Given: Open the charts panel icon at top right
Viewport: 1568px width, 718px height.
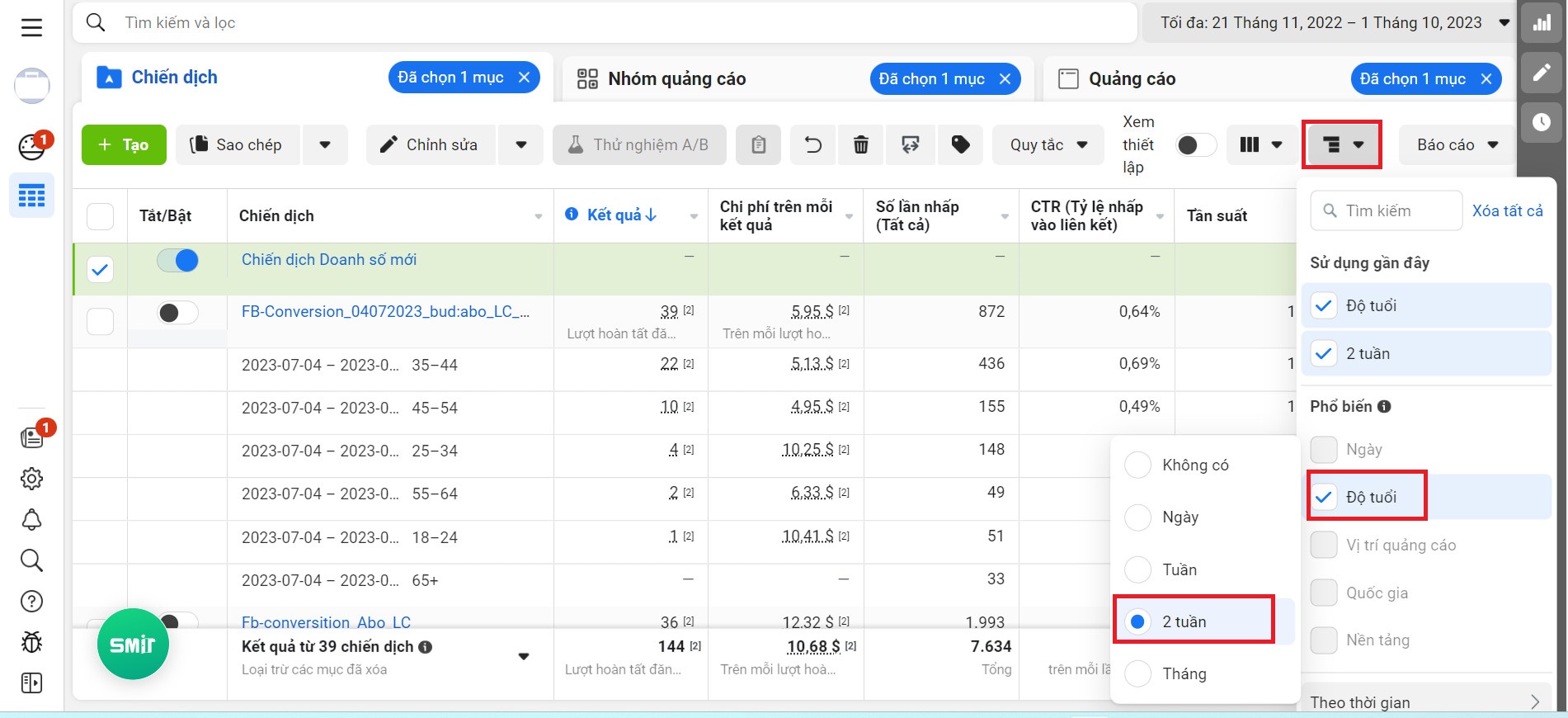Looking at the screenshot, I should [1542, 23].
